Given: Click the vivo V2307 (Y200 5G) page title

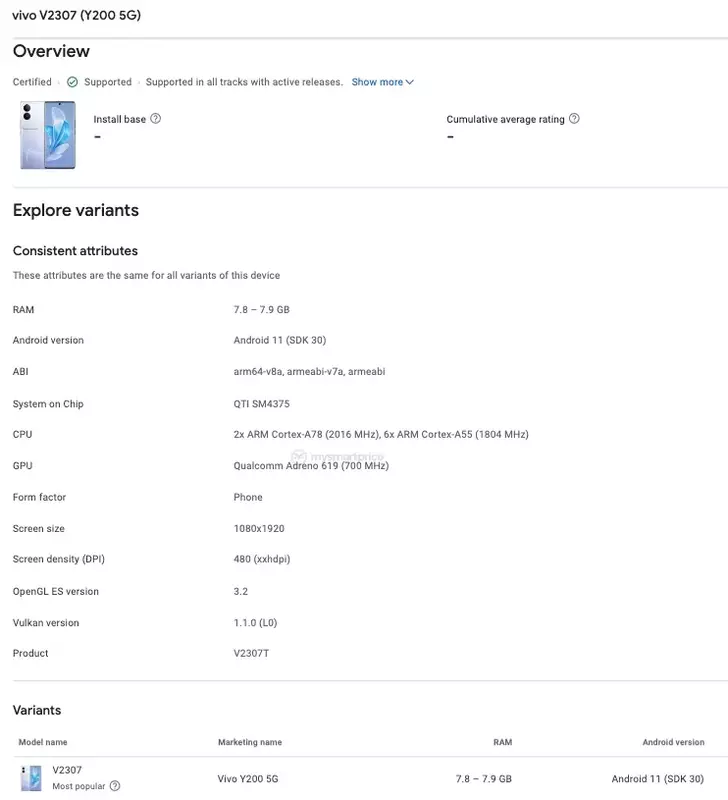Looking at the screenshot, I should (x=77, y=15).
